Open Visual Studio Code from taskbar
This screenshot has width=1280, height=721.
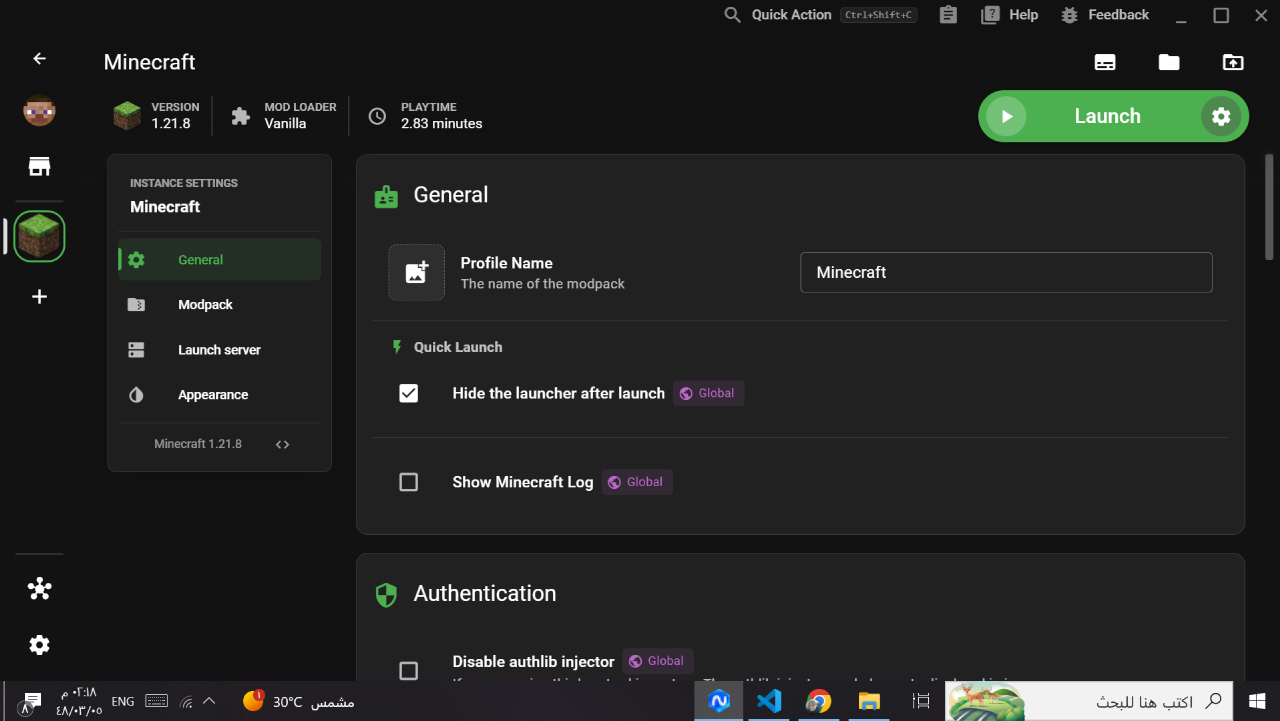click(x=769, y=701)
